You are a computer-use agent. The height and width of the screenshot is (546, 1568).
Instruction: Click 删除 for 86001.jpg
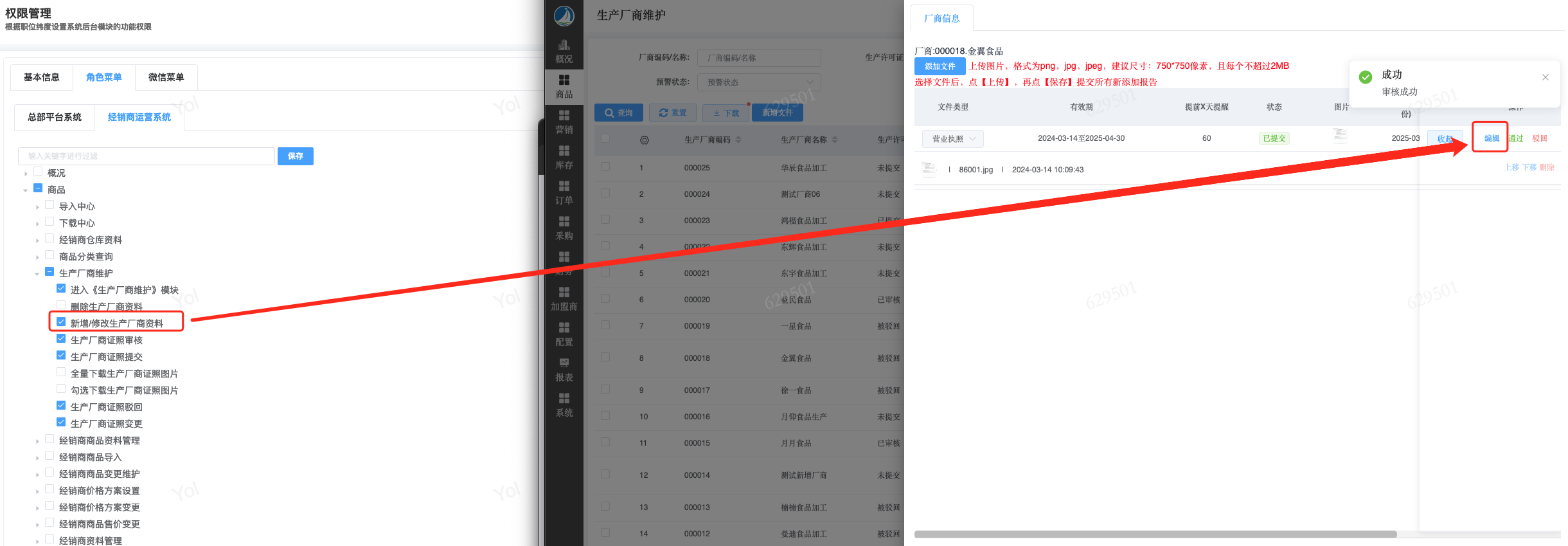(x=1547, y=167)
